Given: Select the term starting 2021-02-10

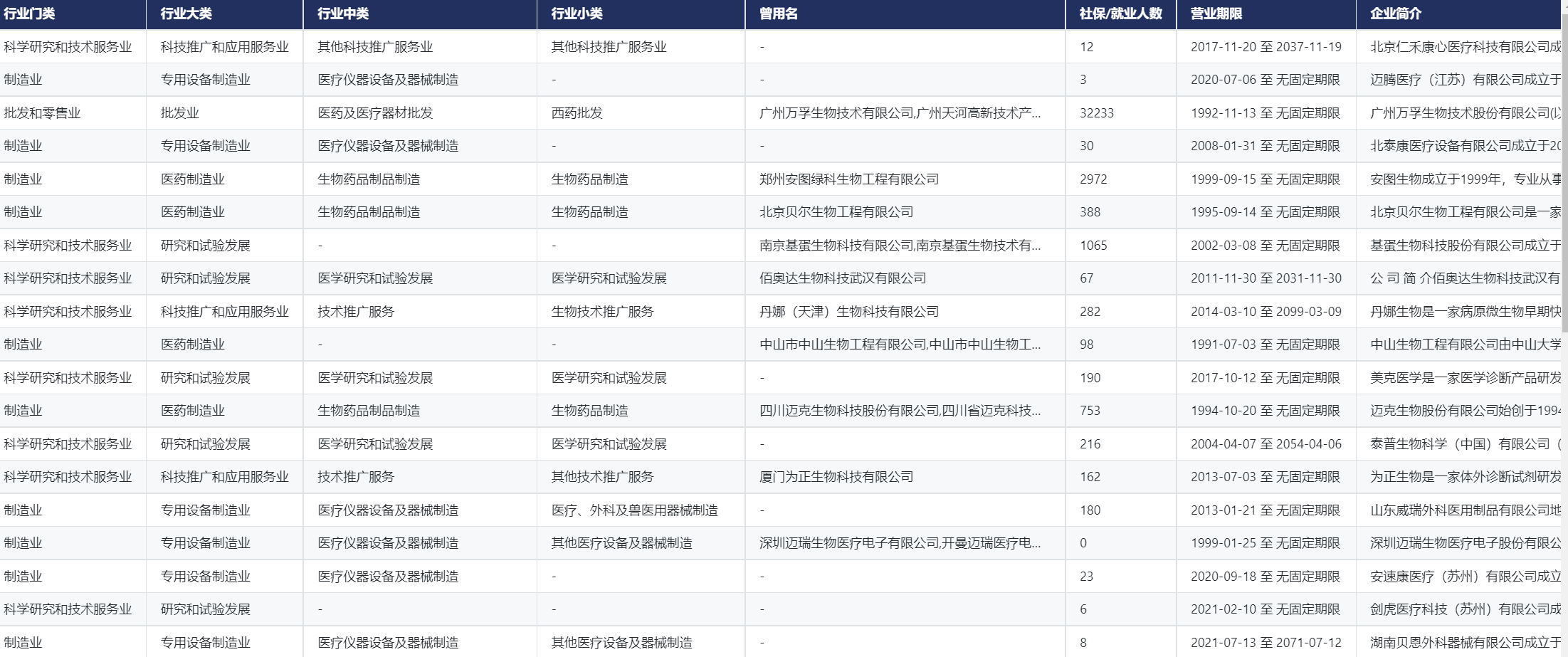Looking at the screenshot, I should tap(1266, 609).
